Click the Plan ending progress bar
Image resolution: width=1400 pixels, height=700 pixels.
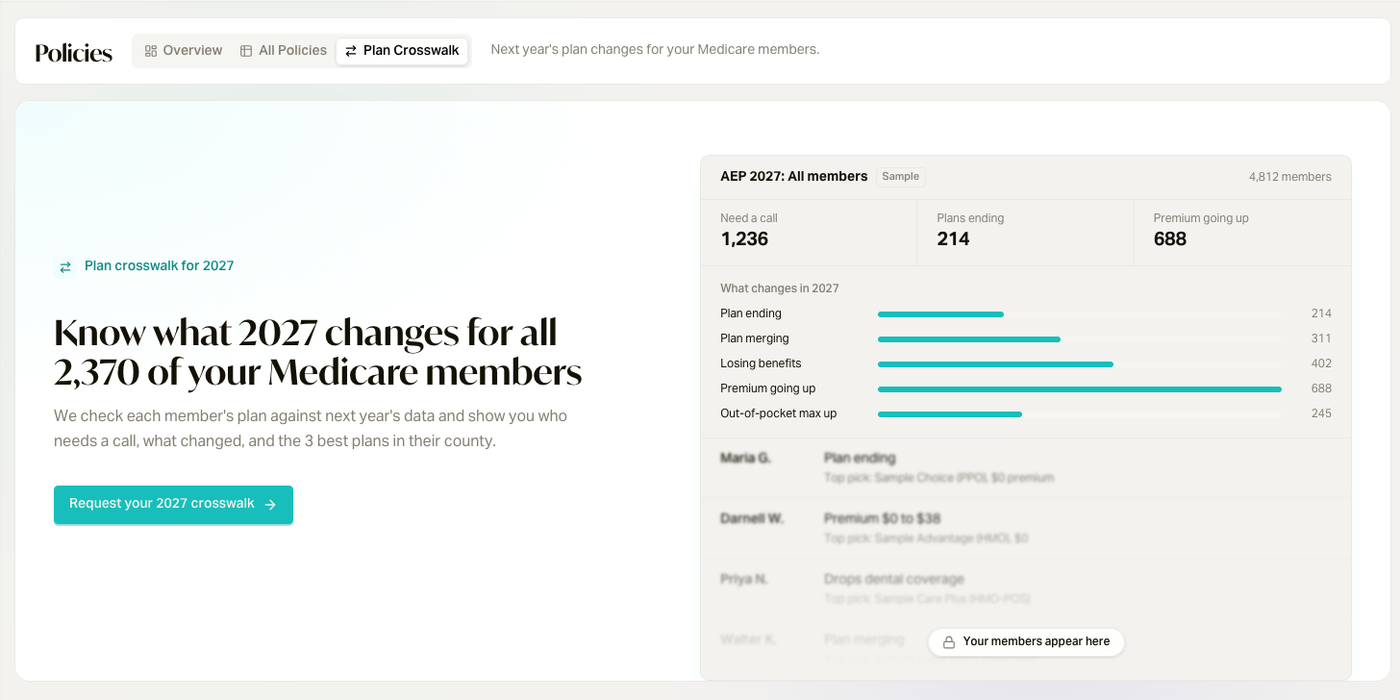click(x=1079, y=314)
